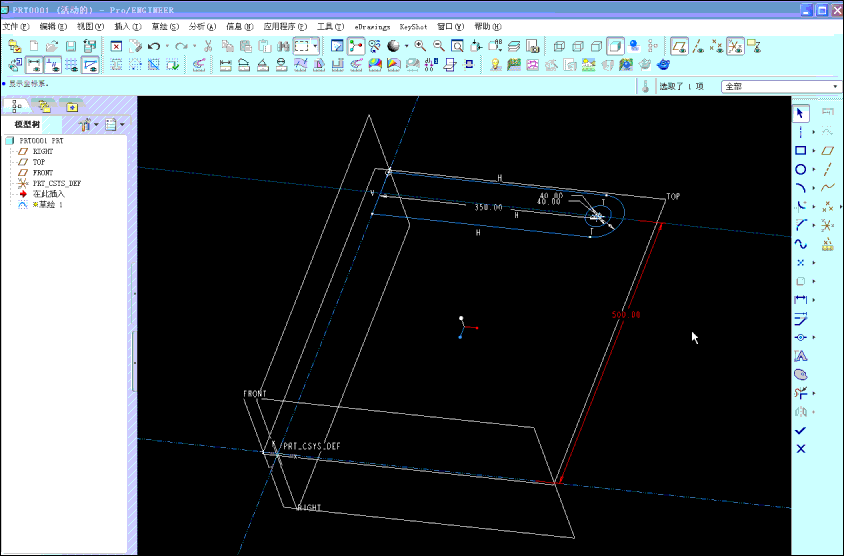Open the 视图 menu
The width and height of the screenshot is (844, 556).
tap(90, 26)
